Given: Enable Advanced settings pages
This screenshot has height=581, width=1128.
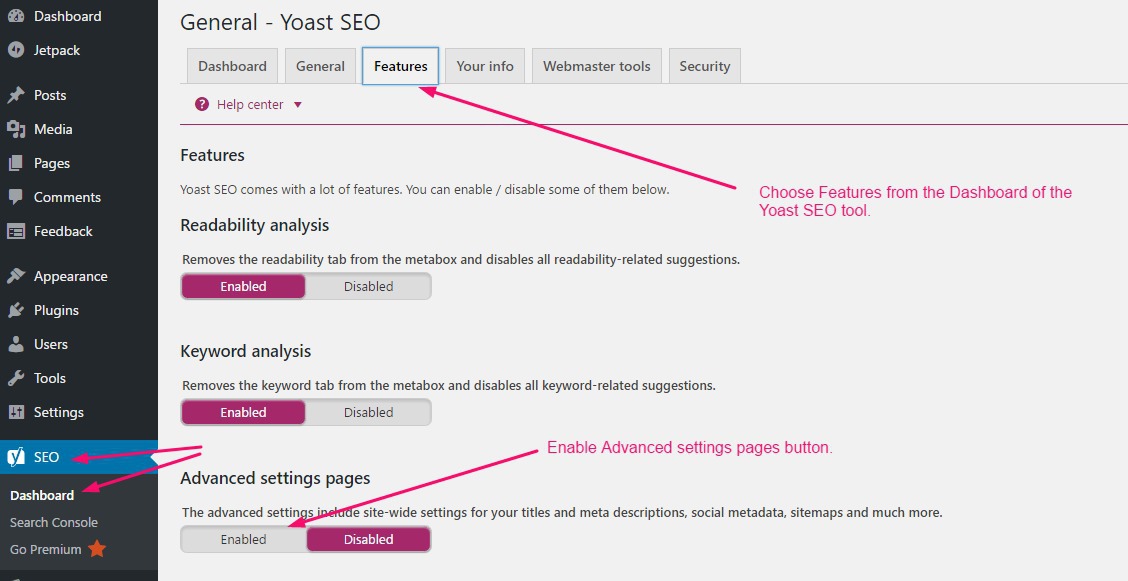Looking at the screenshot, I should coord(243,539).
